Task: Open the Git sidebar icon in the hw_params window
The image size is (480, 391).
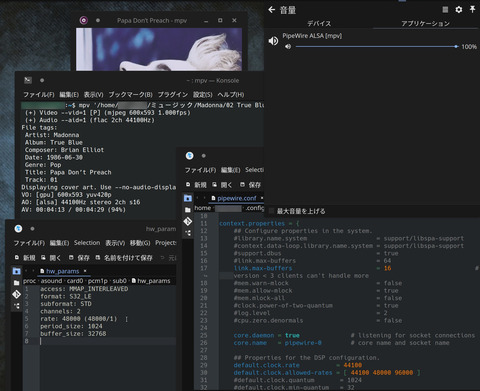Action: click(16, 294)
